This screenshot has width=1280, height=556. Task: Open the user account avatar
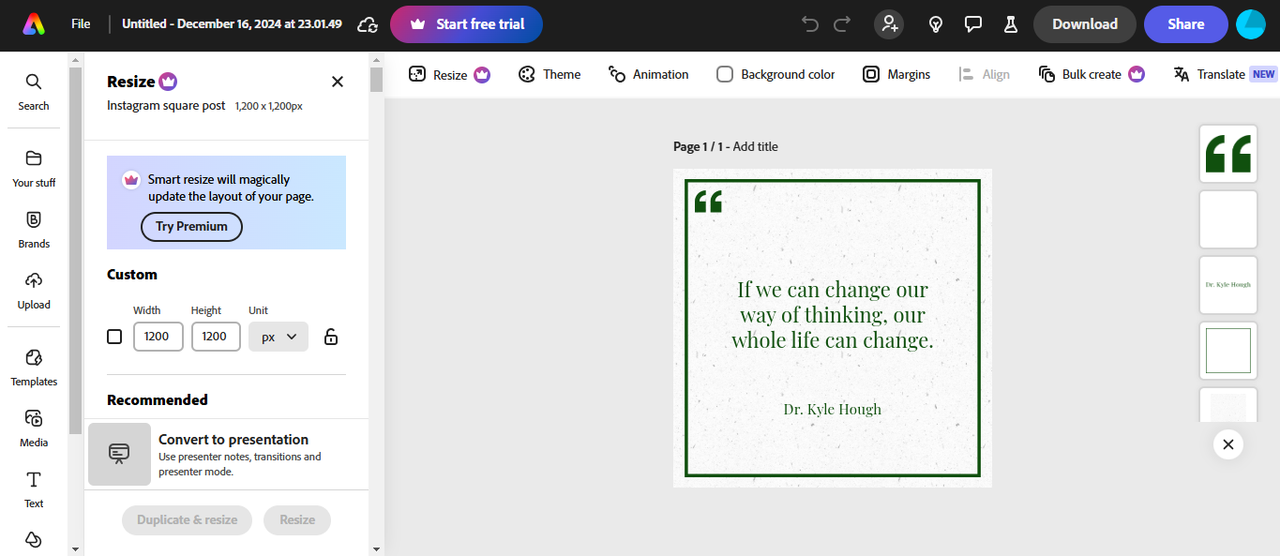point(1251,24)
